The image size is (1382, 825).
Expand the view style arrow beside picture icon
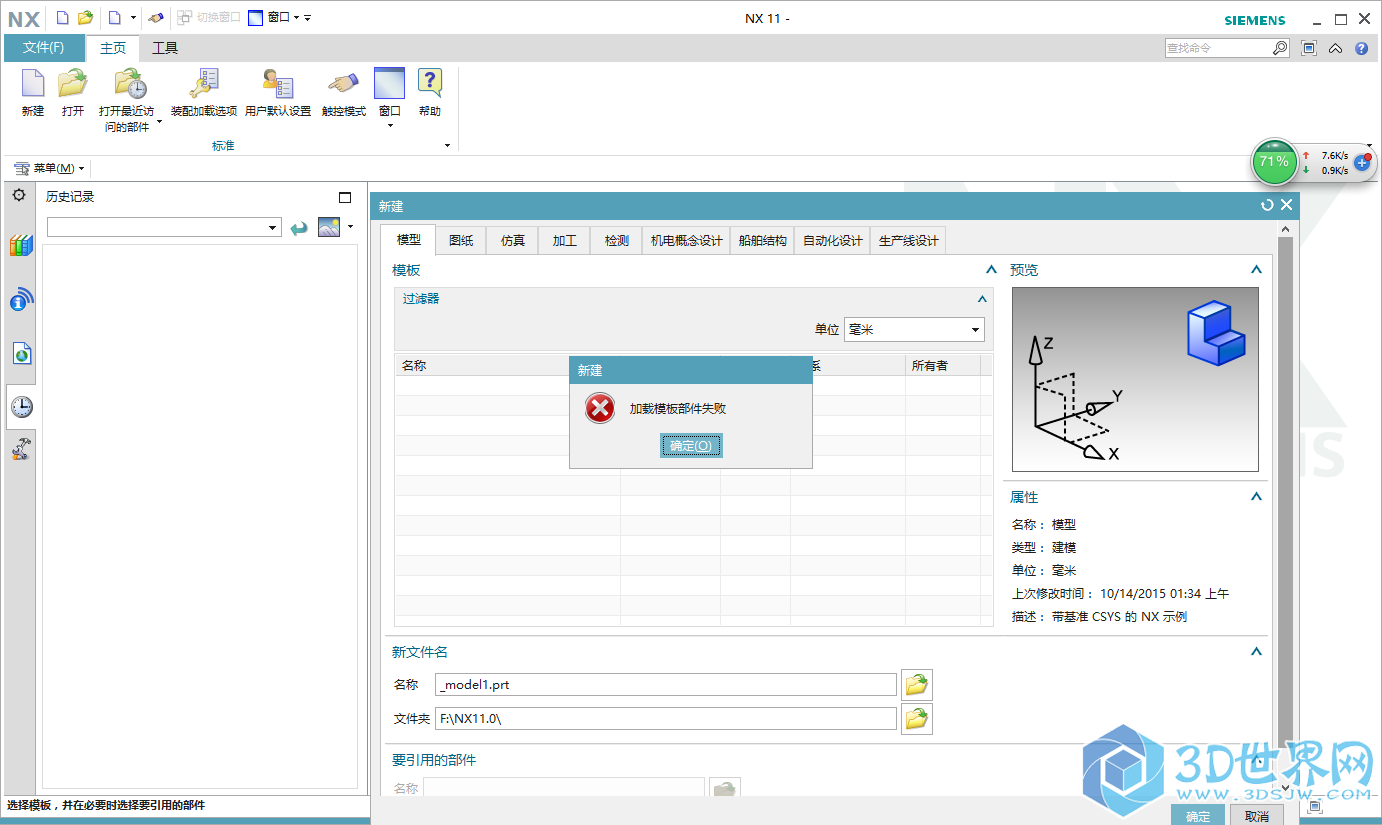(x=350, y=226)
